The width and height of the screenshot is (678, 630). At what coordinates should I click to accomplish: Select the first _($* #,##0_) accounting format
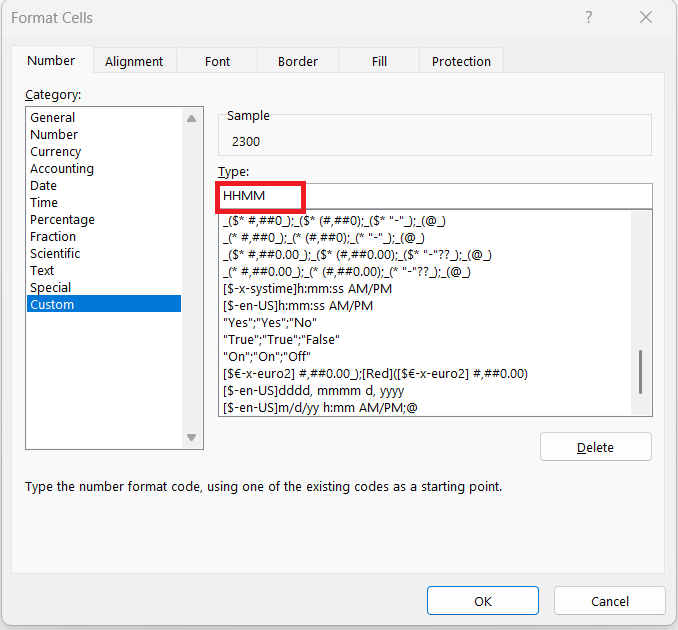[x=425, y=221]
